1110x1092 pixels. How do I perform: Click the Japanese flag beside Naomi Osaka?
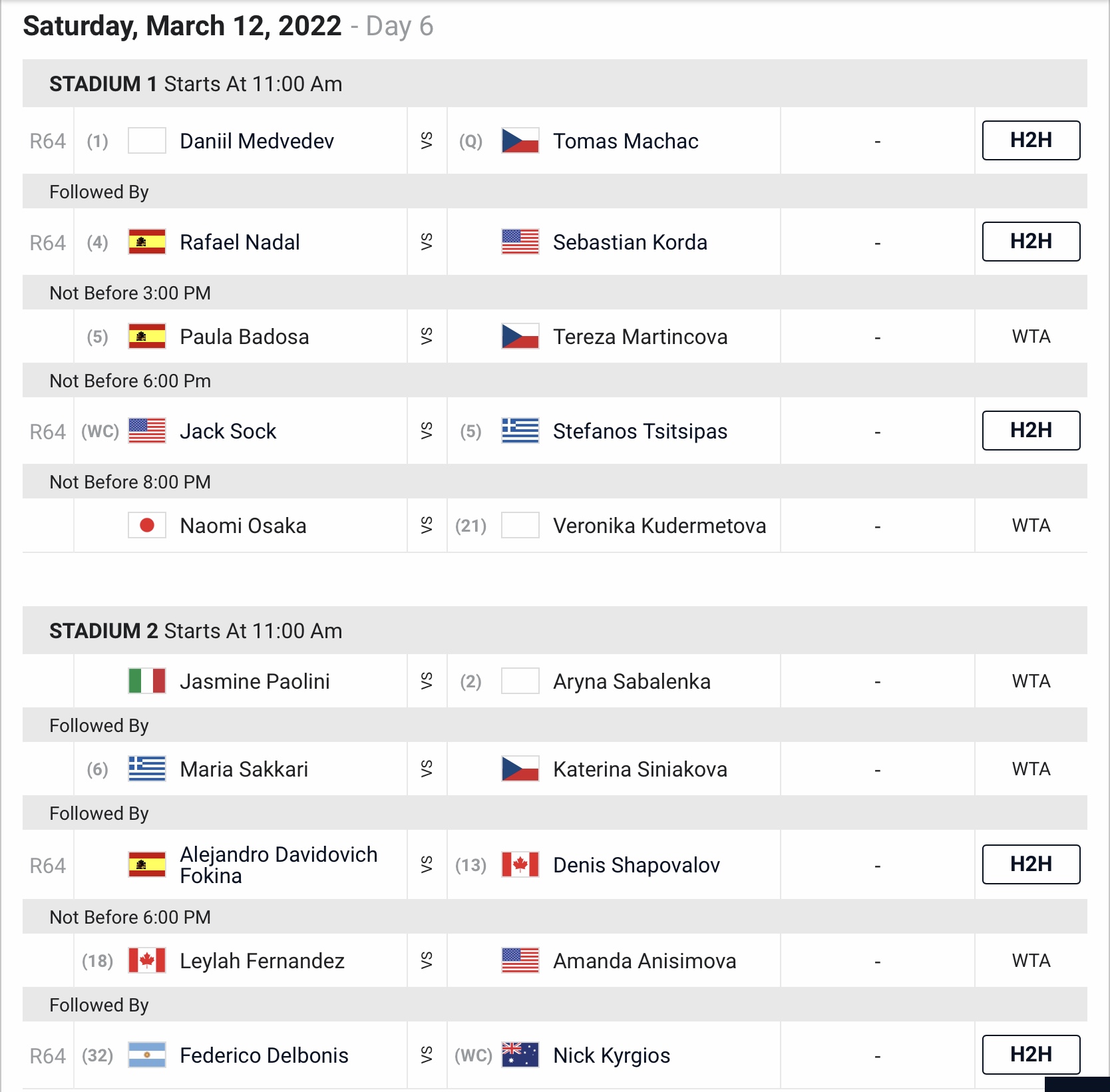coord(147,526)
